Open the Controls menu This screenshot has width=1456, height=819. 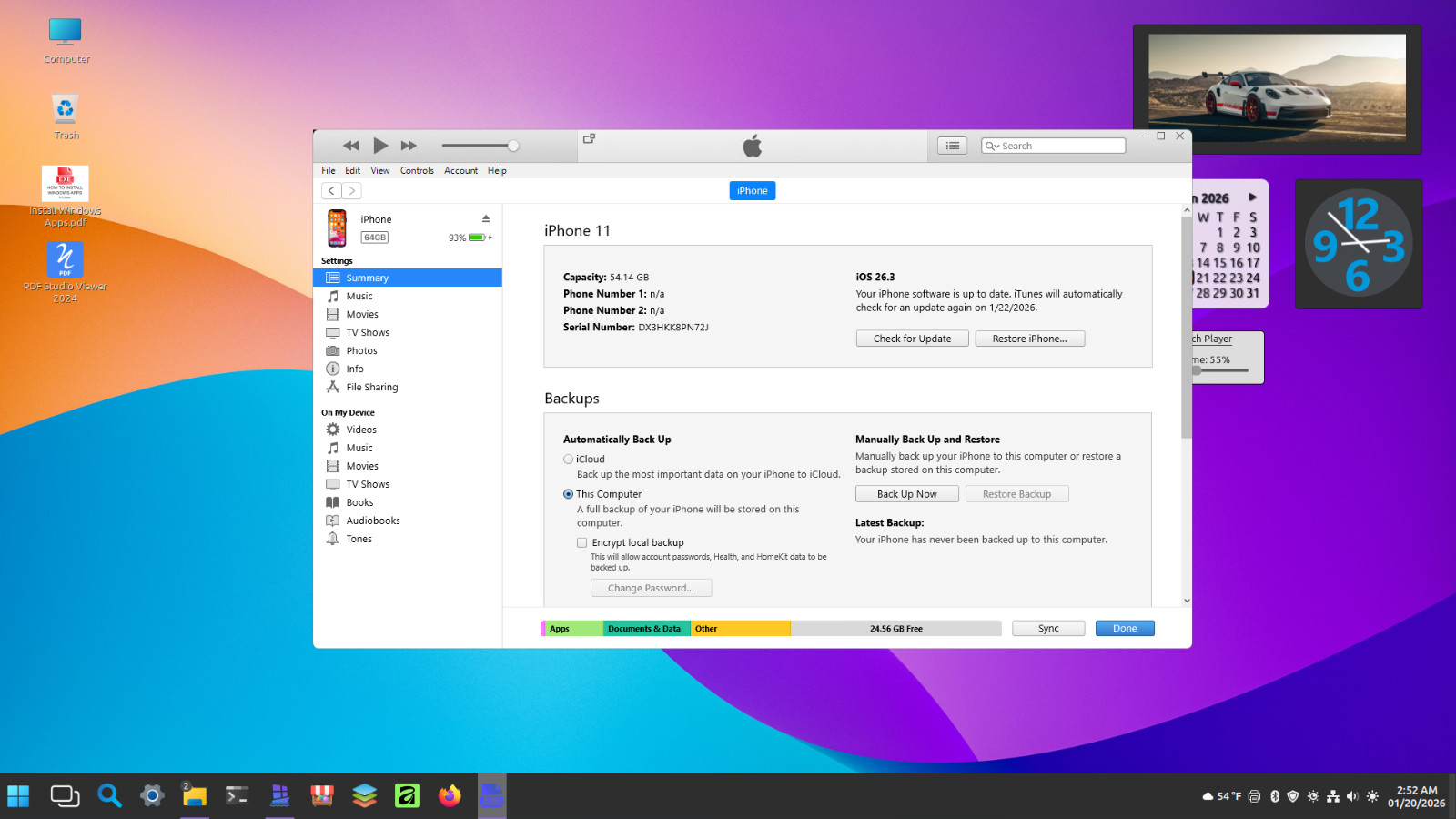click(417, 170)
